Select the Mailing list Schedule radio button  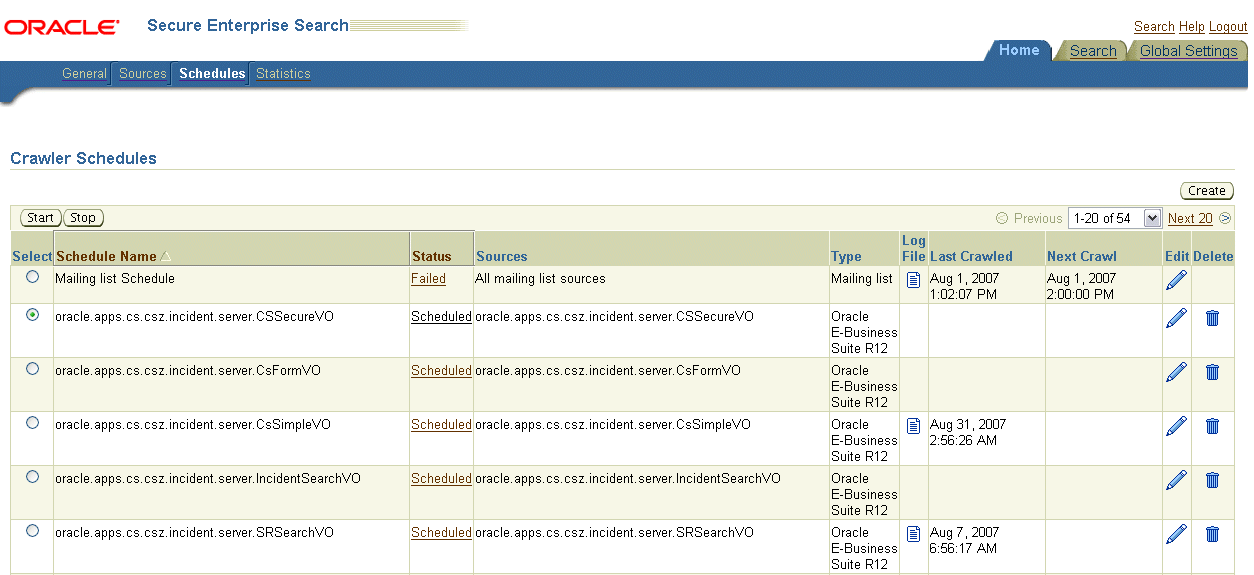33,276
